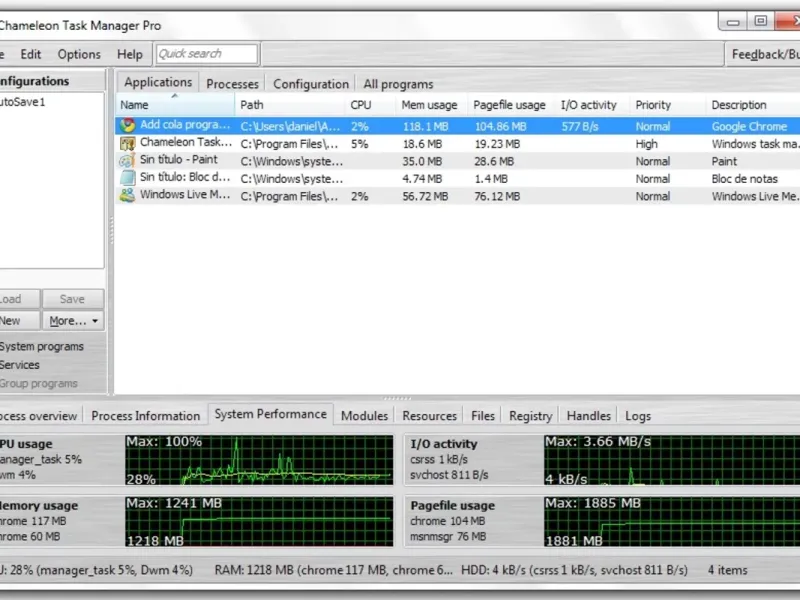The height and width of the screenshot is (600, 800).
Task: Click the '4 items' status bar text
Action: coord(727,570)
